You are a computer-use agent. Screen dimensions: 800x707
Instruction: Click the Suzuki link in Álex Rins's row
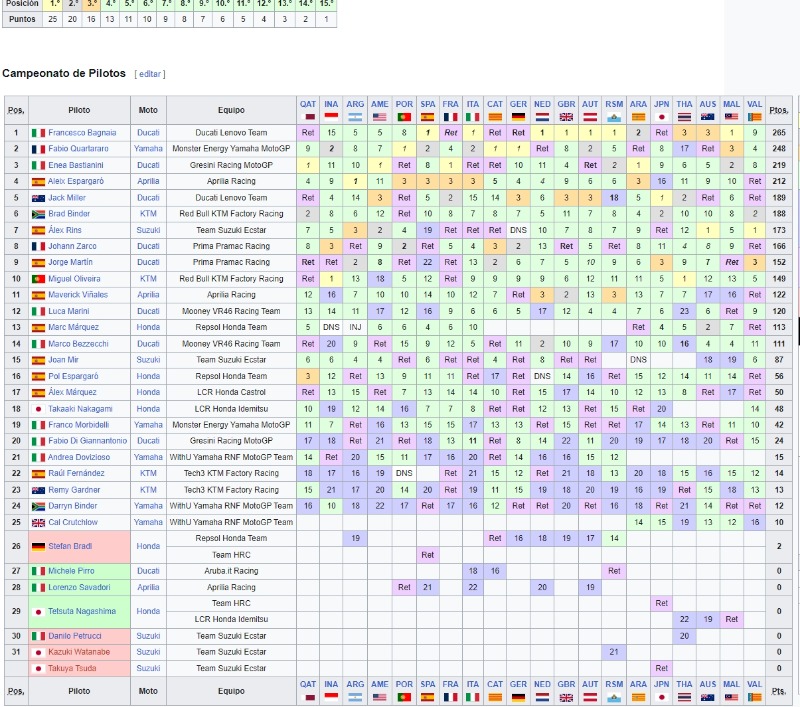148,230
